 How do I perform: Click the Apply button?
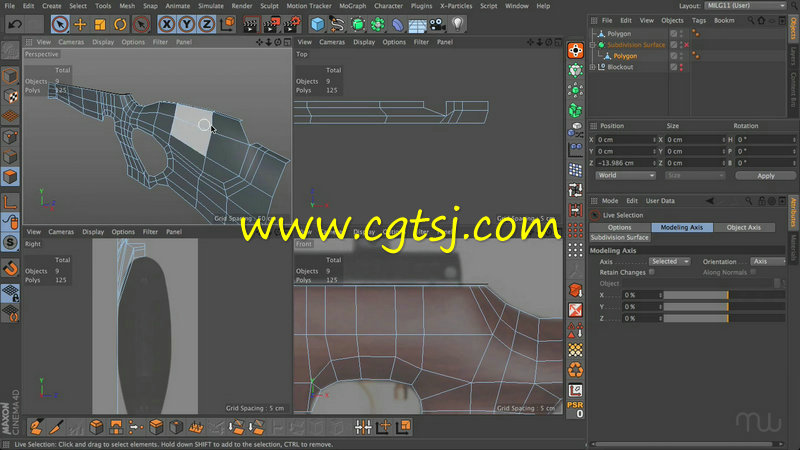click(765, 176)
